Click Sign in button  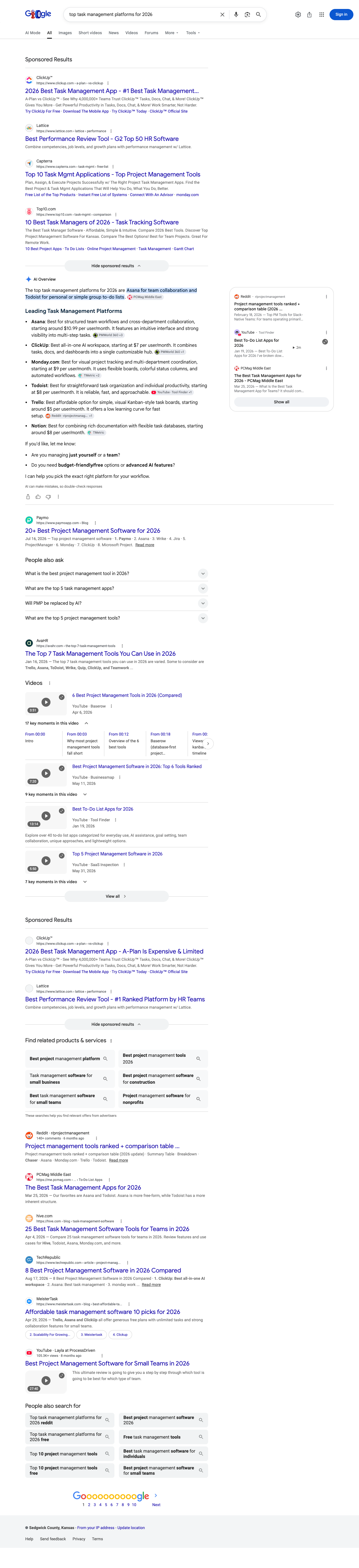(x=341, y=15)
